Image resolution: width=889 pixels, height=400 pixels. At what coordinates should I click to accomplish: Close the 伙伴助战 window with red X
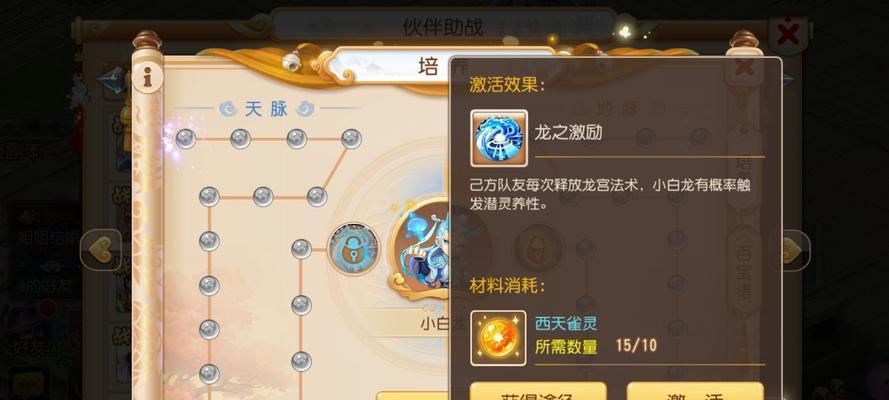click(x=788, y=34)
